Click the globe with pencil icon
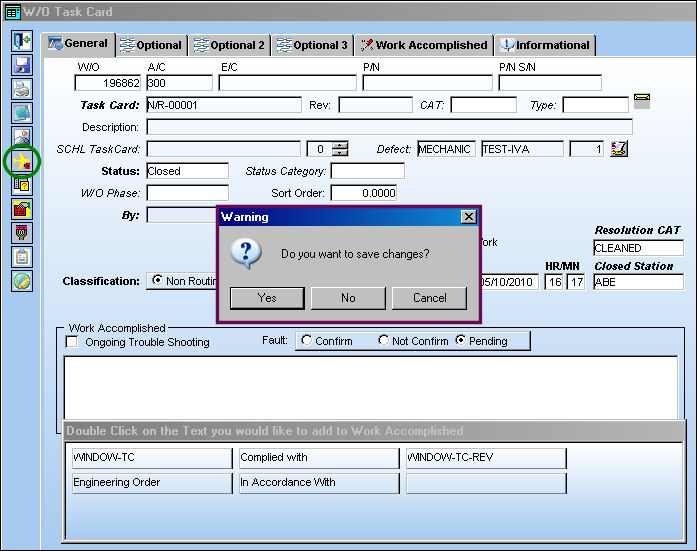697x551 pixels. tap(22, 281)
